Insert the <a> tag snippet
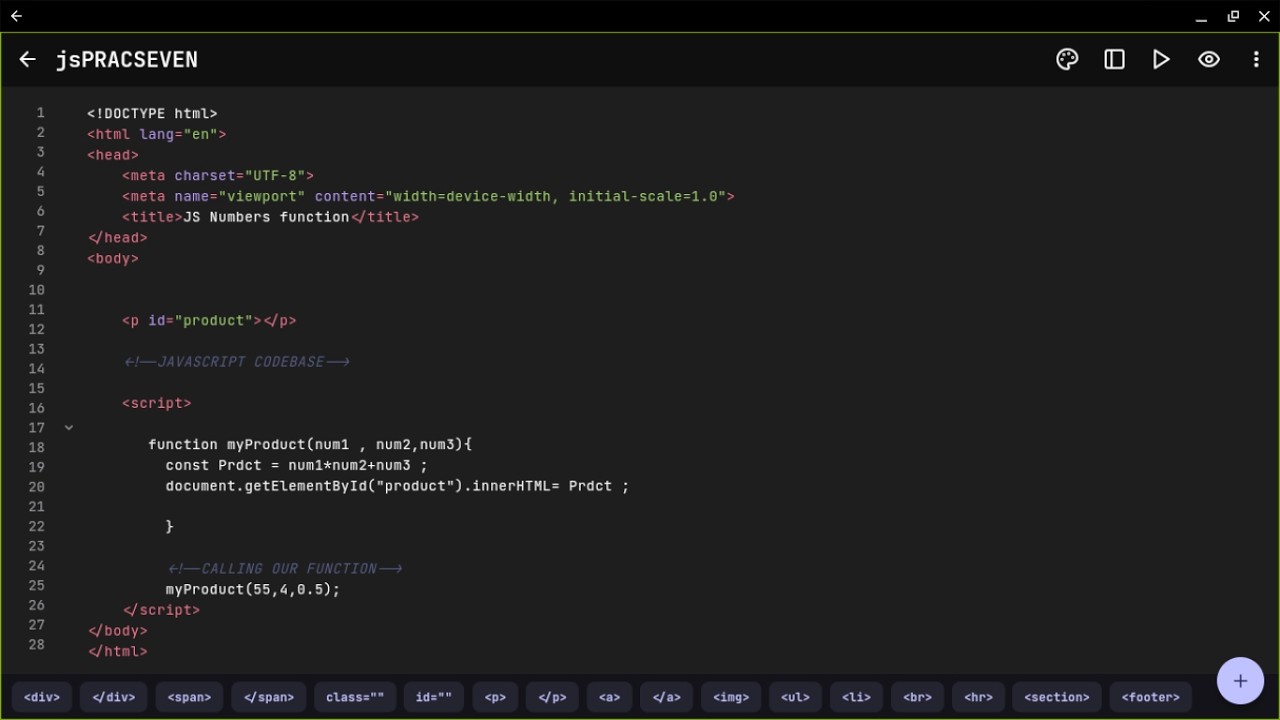The width and height of the screenshot is (1280, 720). tap(610, 697)
